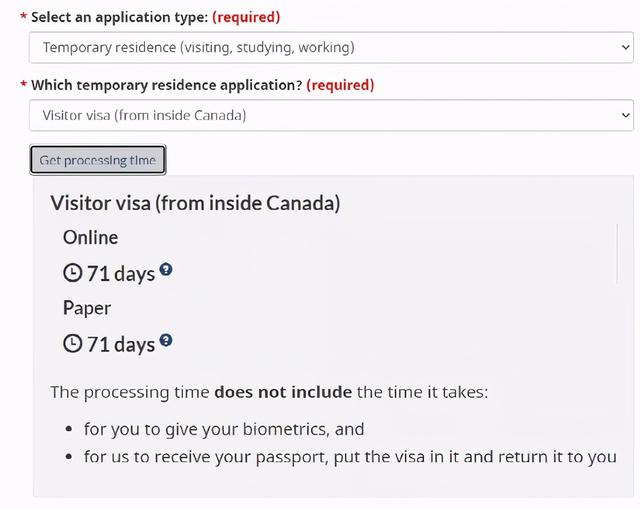
Task: Select the Online subheading in results
Action: (90, 237)
